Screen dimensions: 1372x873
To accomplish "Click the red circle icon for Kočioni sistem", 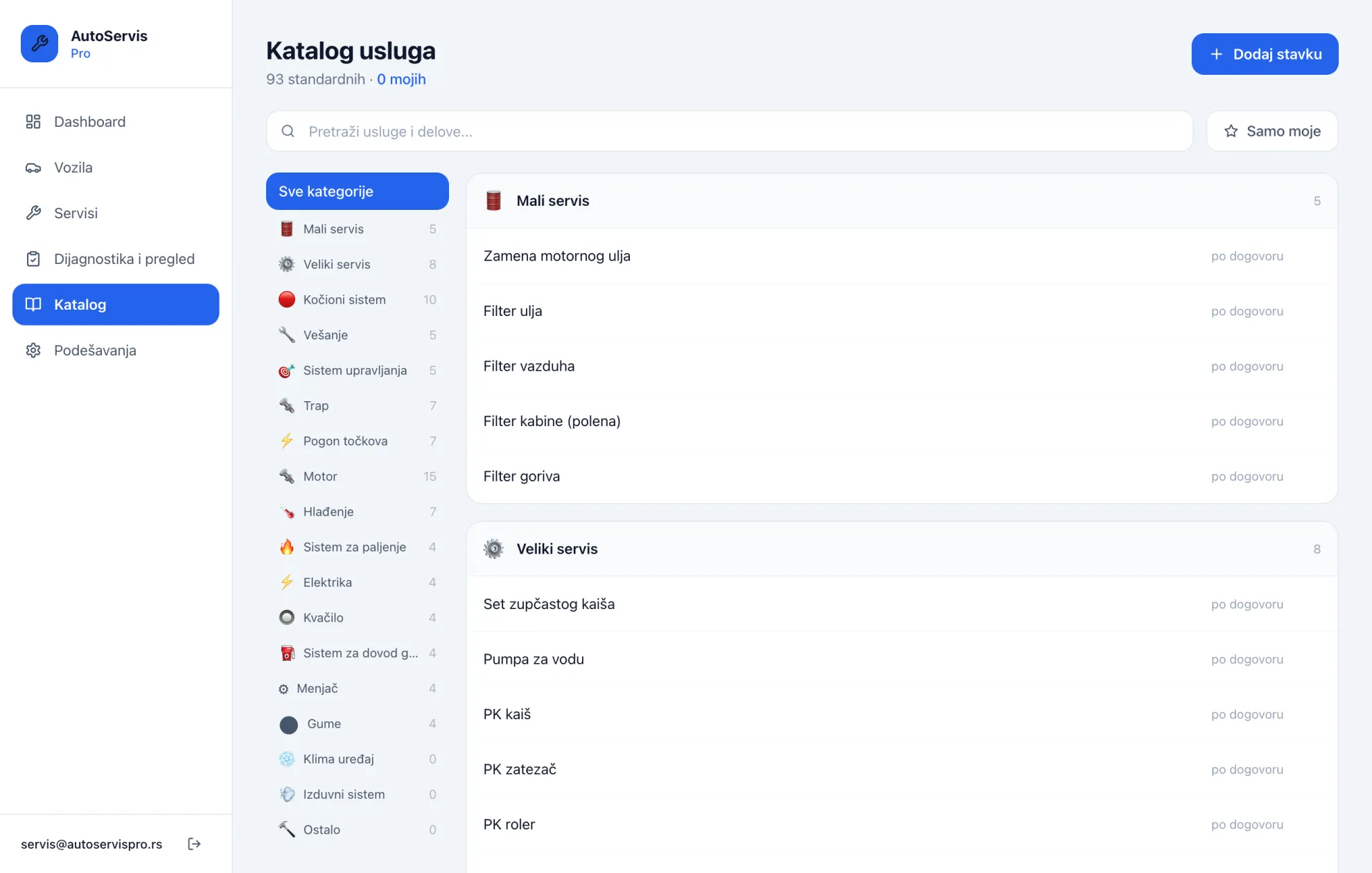I will point(287,299).
